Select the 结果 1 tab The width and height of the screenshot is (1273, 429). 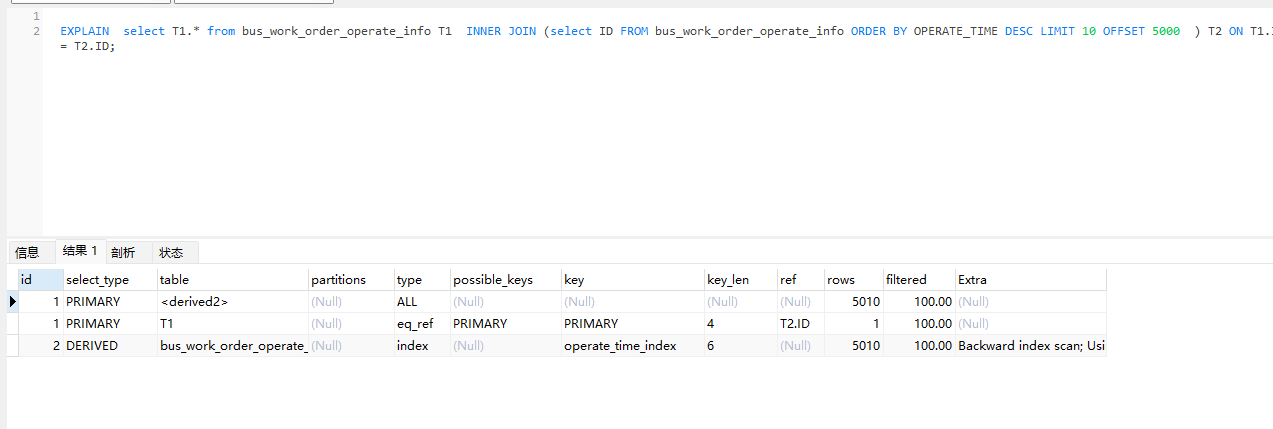pyautogui.click(x=80, y=252)
